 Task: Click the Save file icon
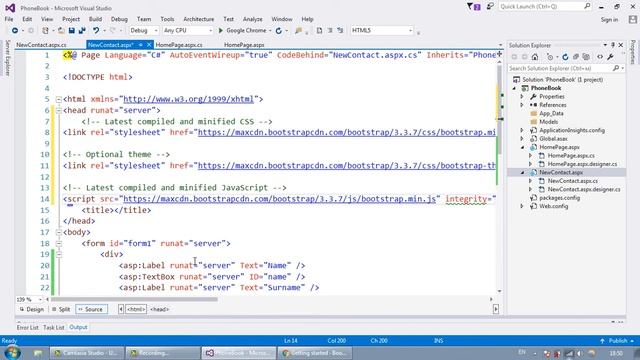point(72,31)
